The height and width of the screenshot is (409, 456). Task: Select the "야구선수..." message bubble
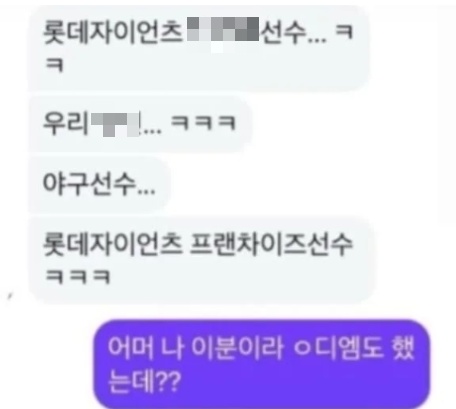tap(99, 184)
